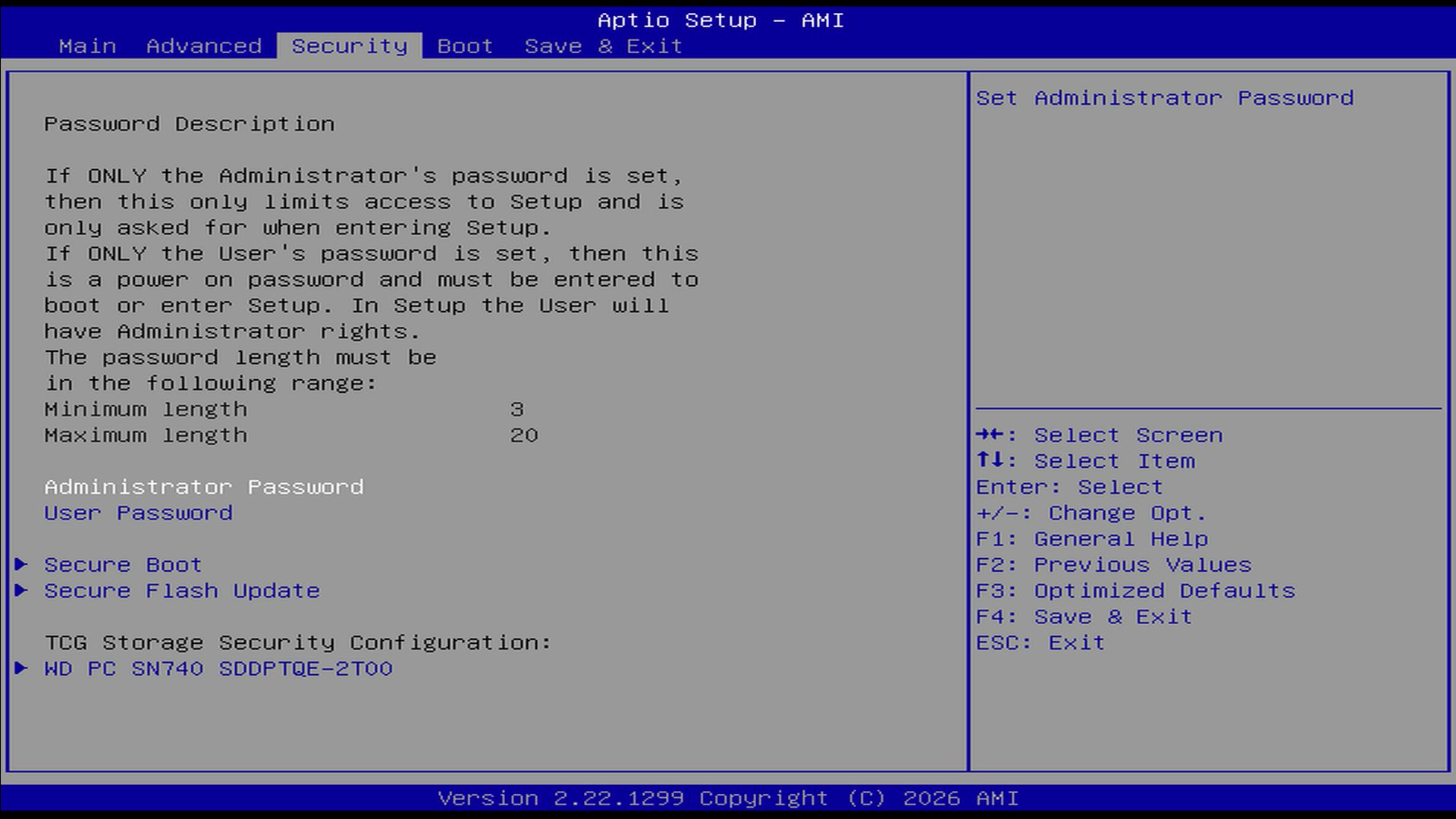The height and width of the screenshot is (819, 1456).
Task: Expand Secure Flash Update submenu
Action: [182, 591]
